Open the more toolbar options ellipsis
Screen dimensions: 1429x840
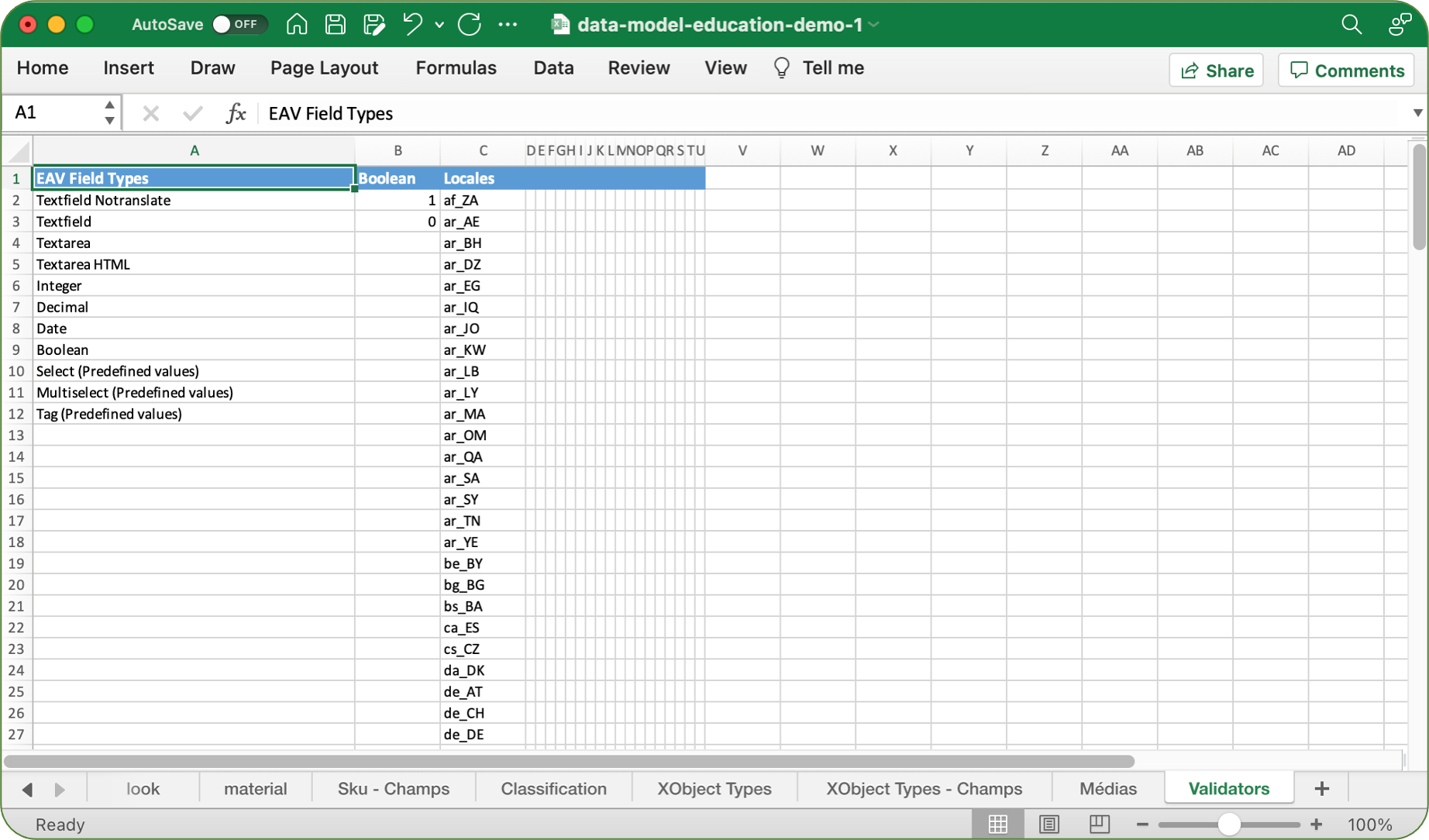pyautogui.click(x=508, y=25)
